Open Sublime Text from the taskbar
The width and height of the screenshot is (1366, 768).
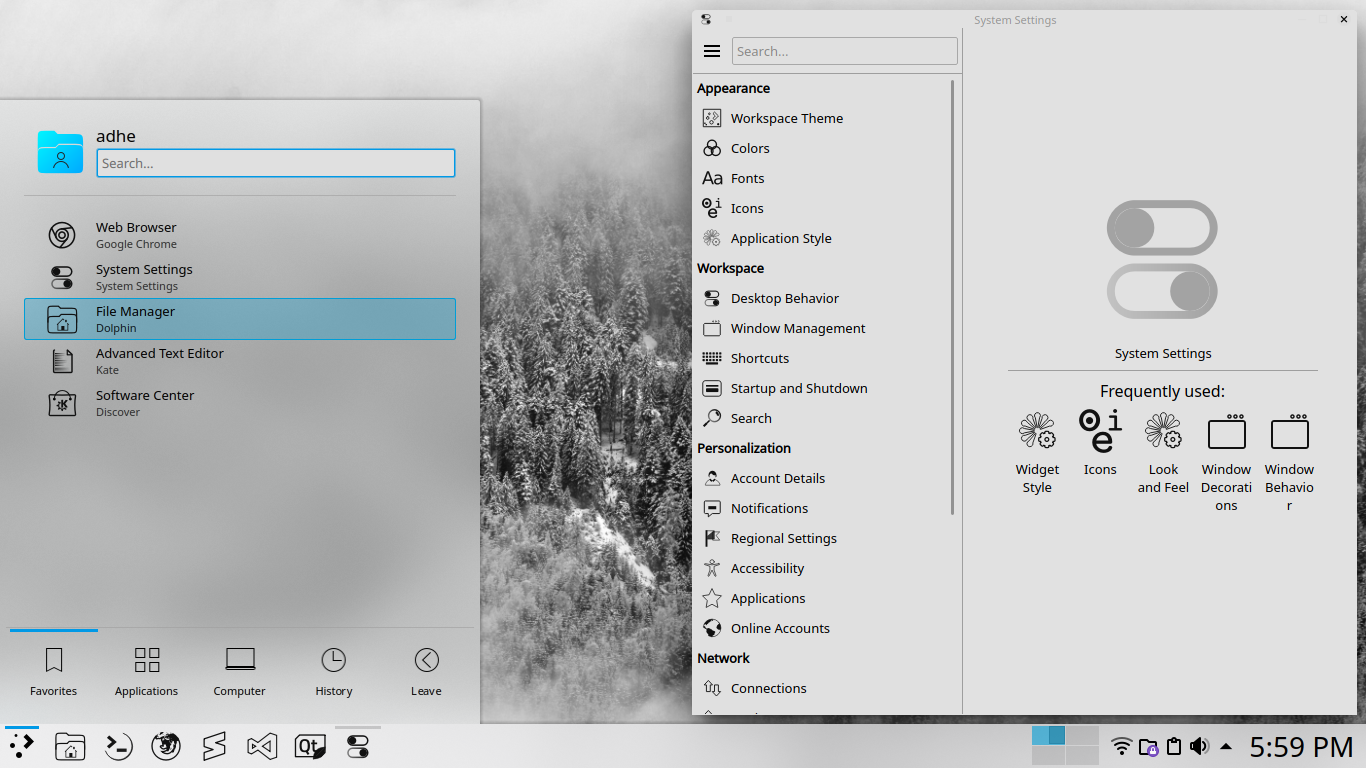tap(214, 746)
